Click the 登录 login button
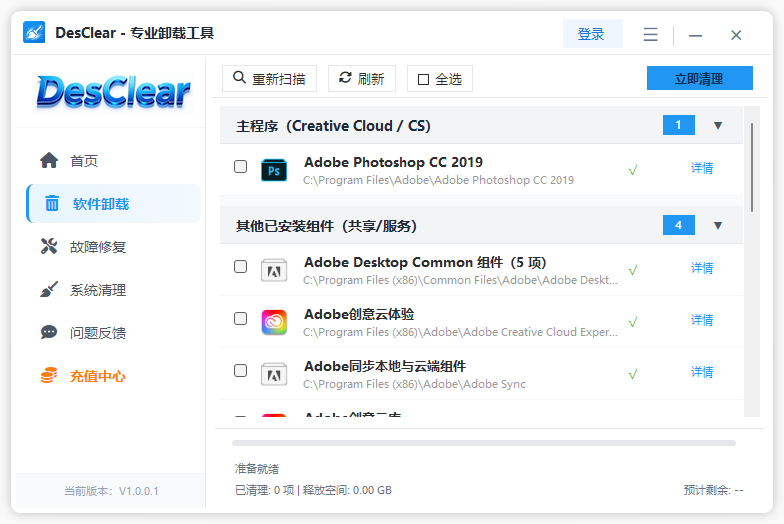The image size is (784, 524). tap(592, 34)
